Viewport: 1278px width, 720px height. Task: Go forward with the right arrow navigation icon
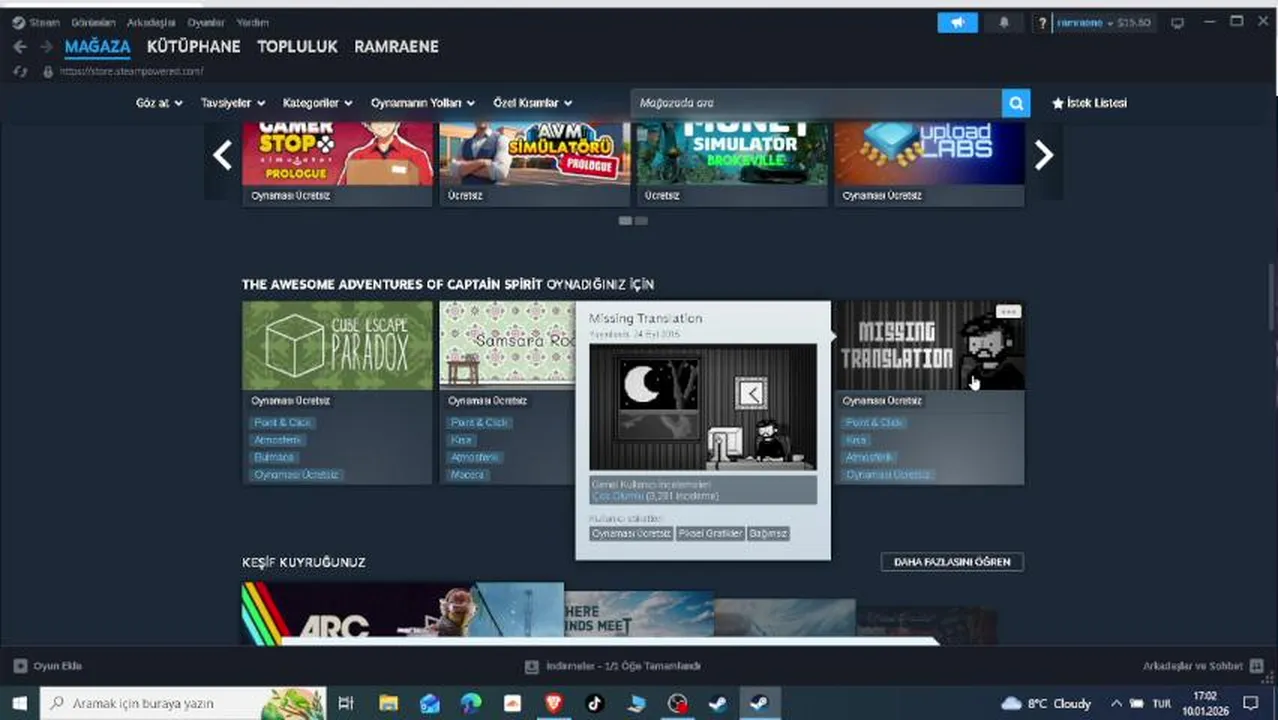46,47
